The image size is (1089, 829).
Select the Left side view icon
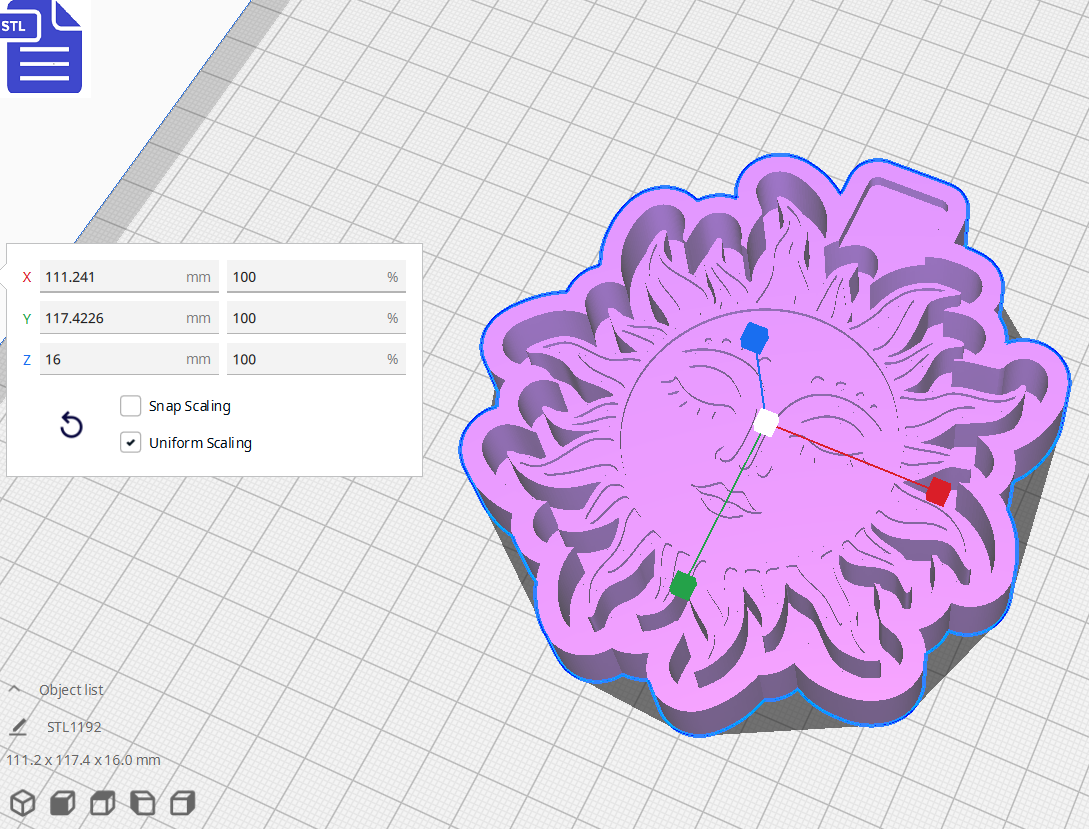tap(141, 802)
